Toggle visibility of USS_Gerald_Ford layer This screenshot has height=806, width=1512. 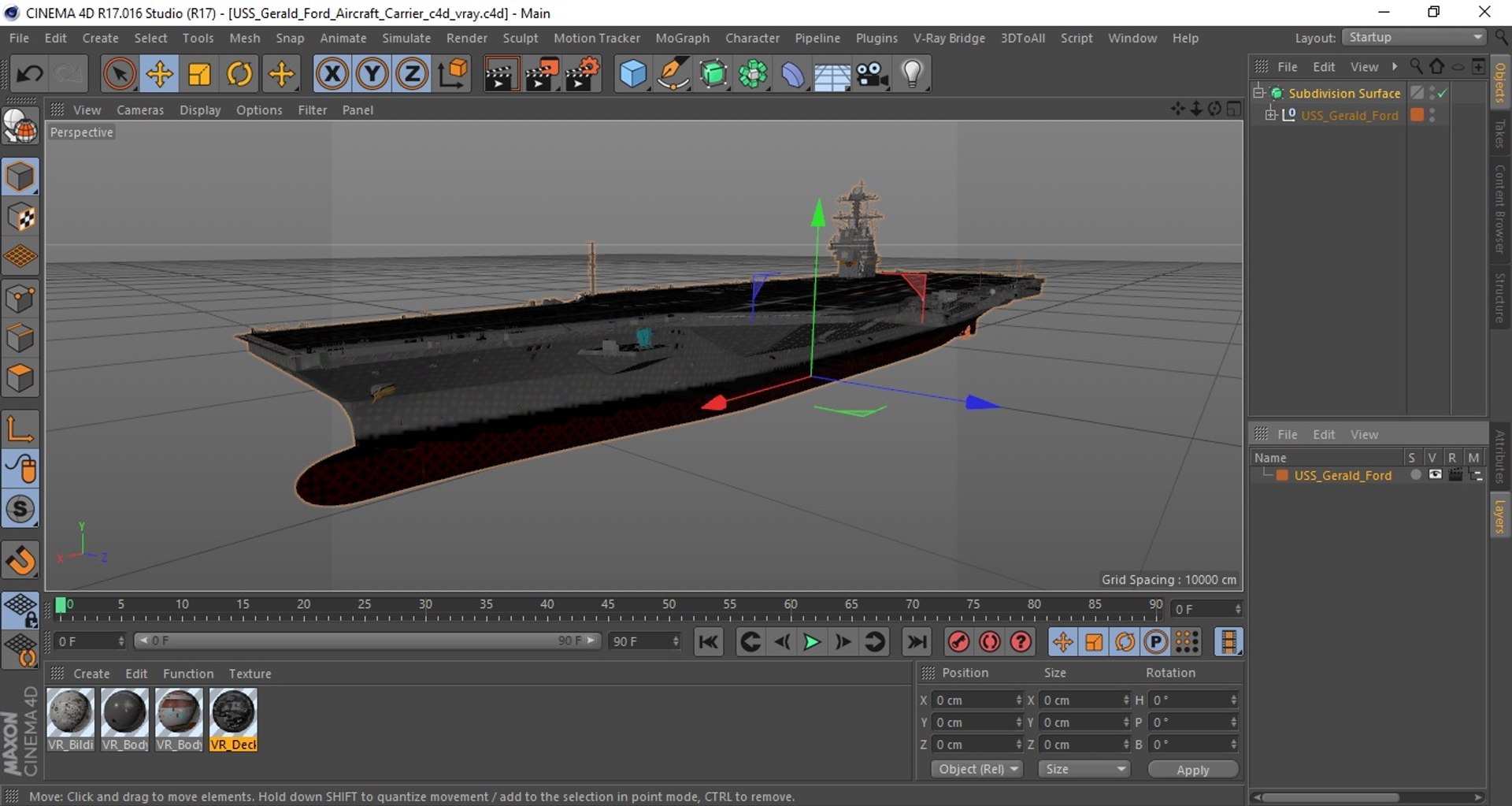click(x=1436, y=475)
